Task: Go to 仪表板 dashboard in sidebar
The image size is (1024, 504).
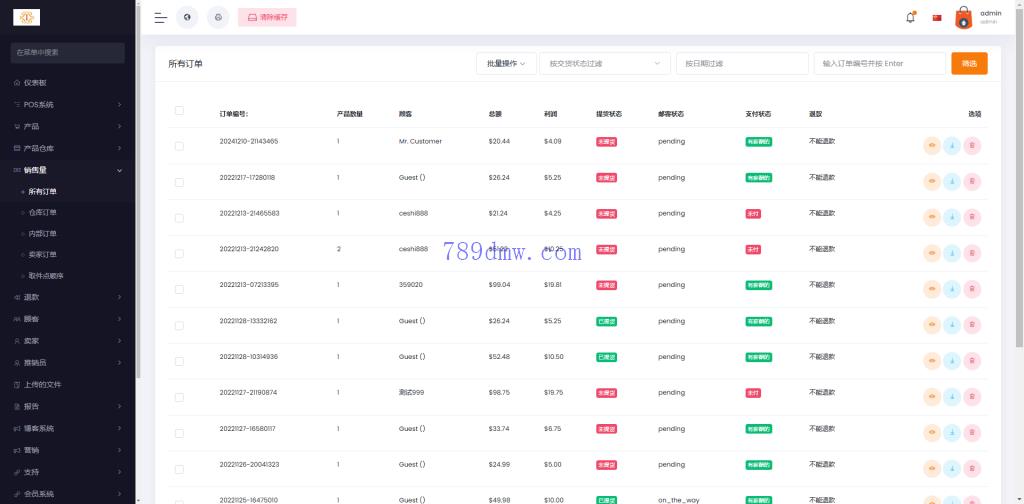Action: point(35,82)
